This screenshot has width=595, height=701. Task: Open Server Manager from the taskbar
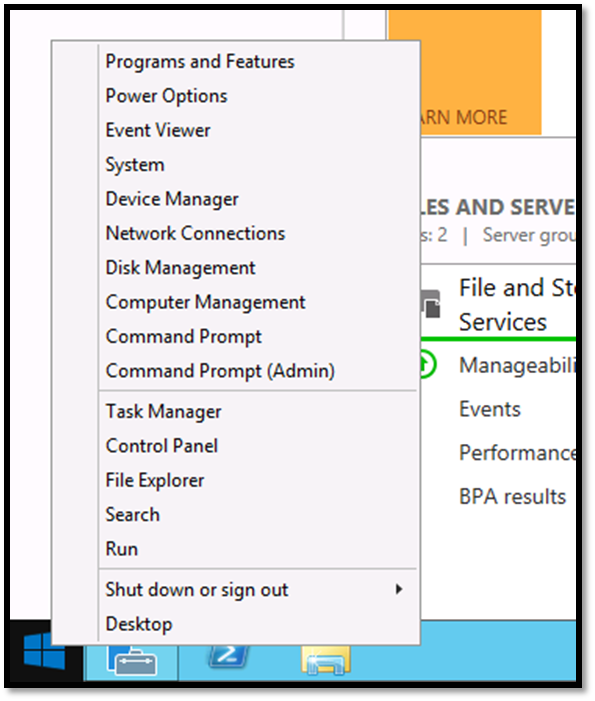click(x=132, y=661)
